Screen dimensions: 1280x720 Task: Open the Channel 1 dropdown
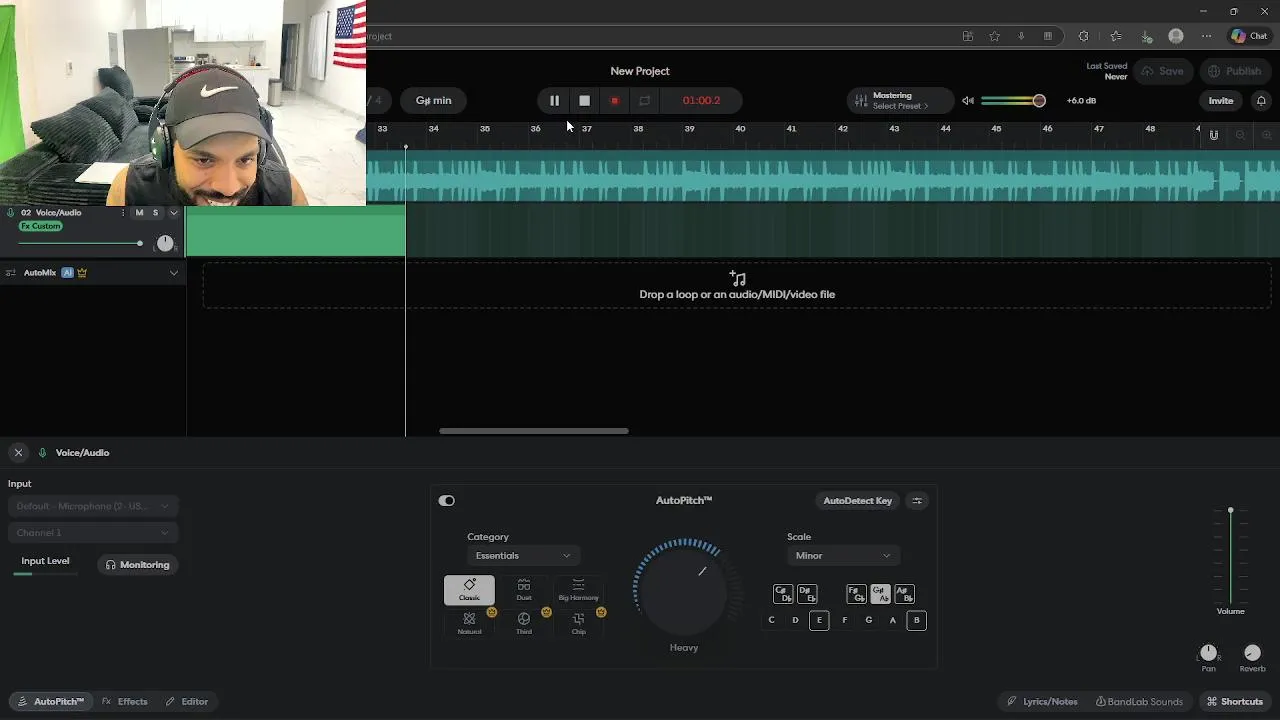tap(93, 533)
